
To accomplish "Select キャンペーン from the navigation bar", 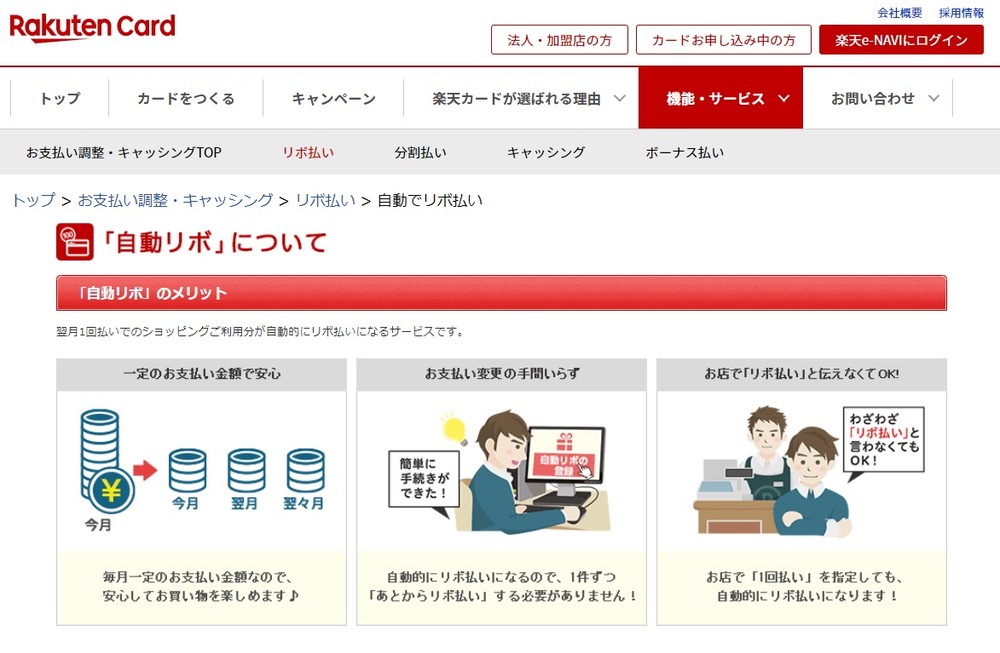I will (332, 98).
